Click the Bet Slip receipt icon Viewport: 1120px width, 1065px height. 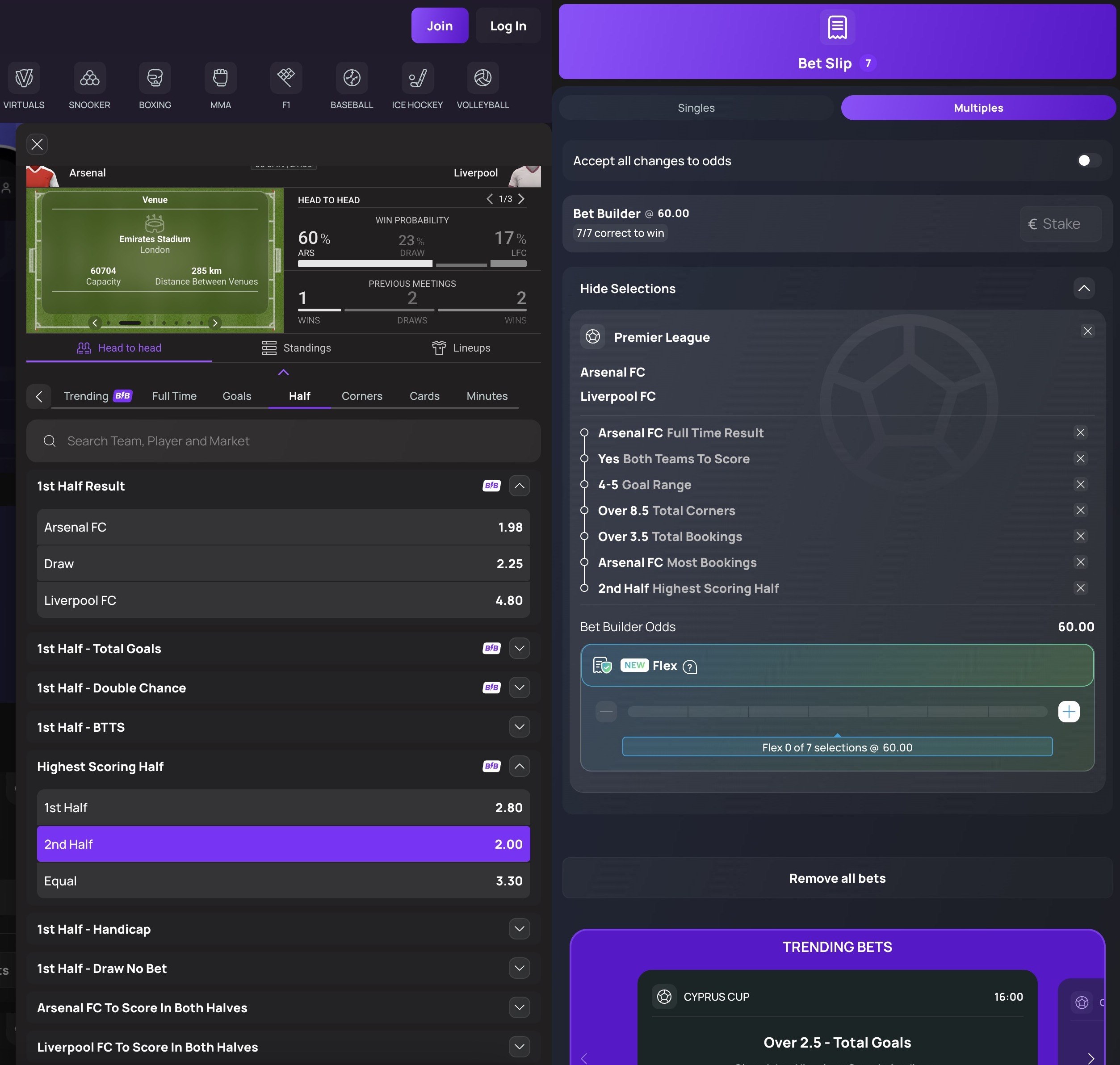pos(837,27)
